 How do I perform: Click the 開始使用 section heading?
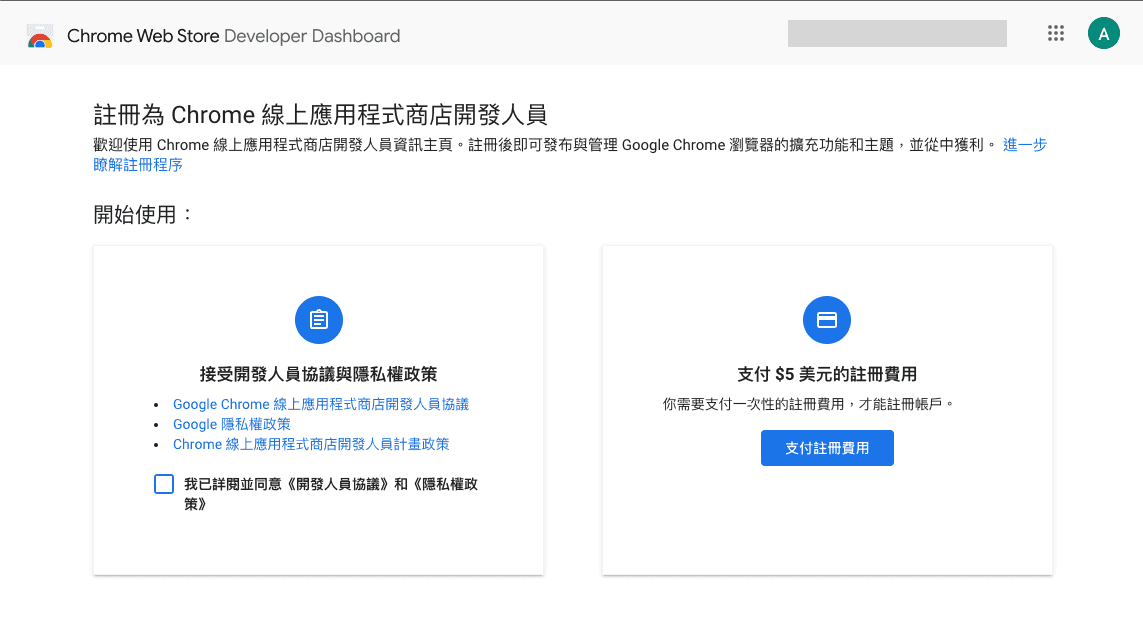pos(143,214)
